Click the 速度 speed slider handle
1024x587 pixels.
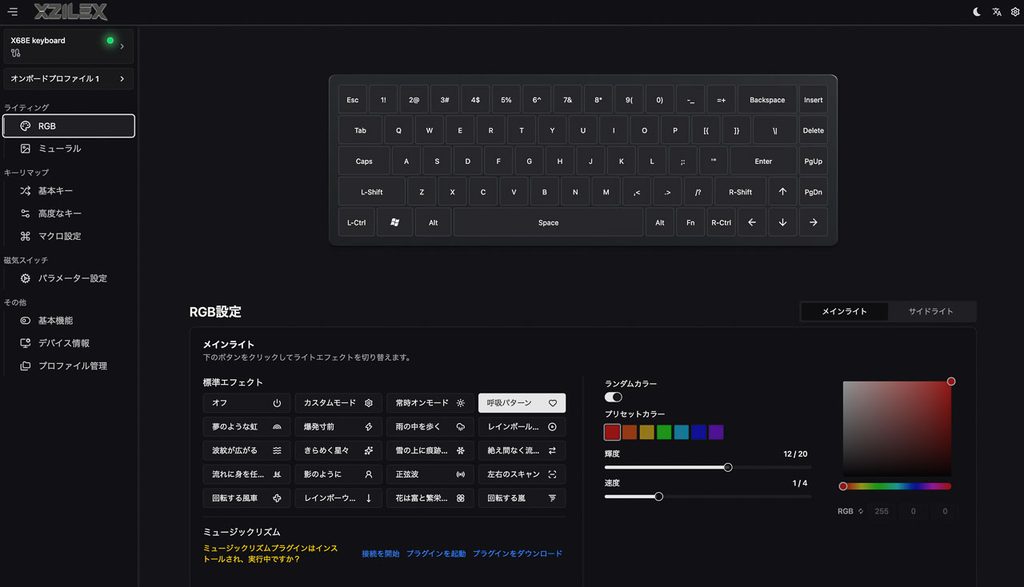(x=659, y=497)
